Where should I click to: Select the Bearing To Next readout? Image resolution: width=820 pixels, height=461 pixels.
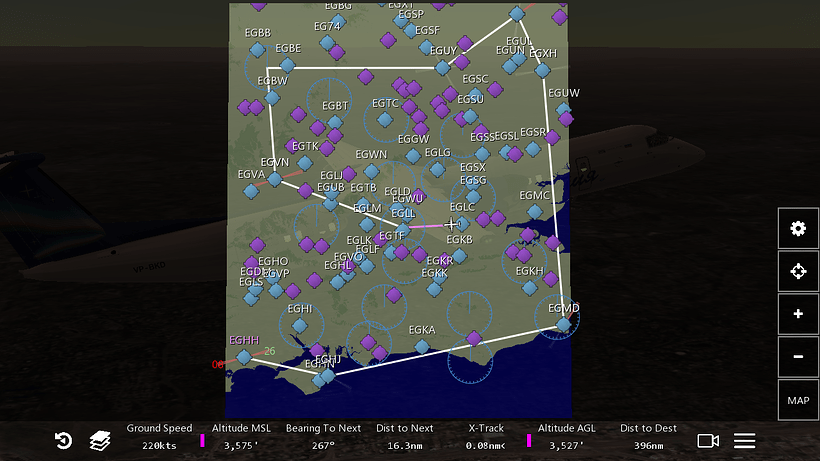(323, 437)
